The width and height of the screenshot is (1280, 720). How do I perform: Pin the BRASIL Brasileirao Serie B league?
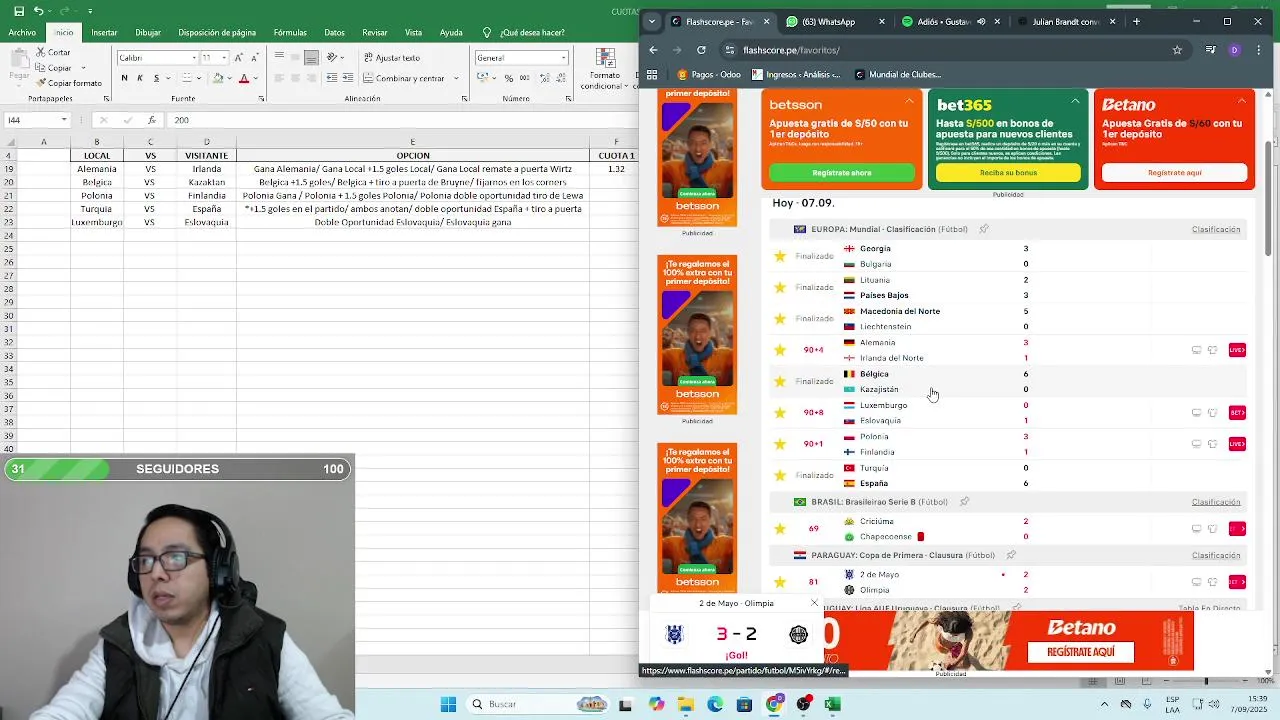click(x=964, y=502)
